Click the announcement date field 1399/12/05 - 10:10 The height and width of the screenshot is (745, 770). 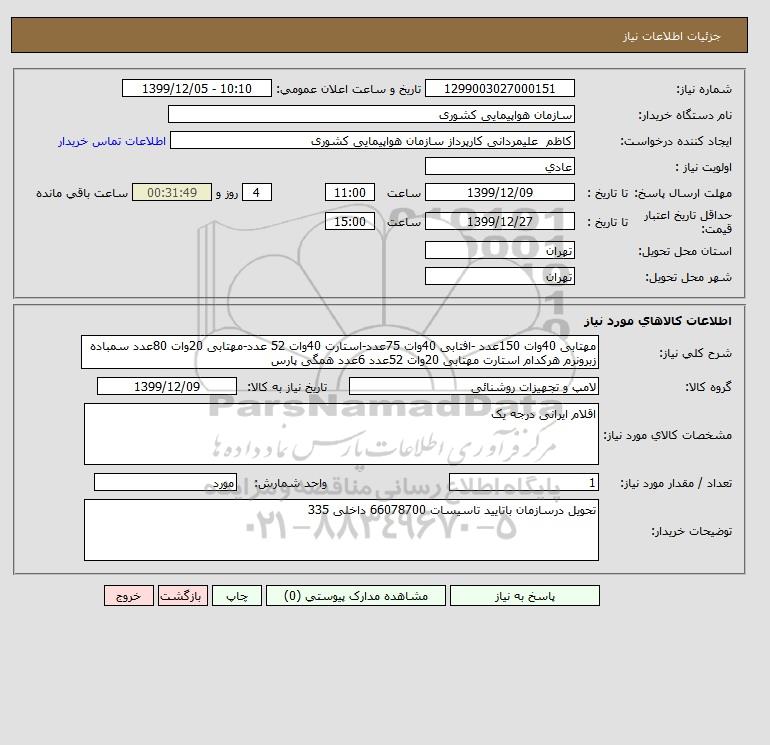[196, 88]
